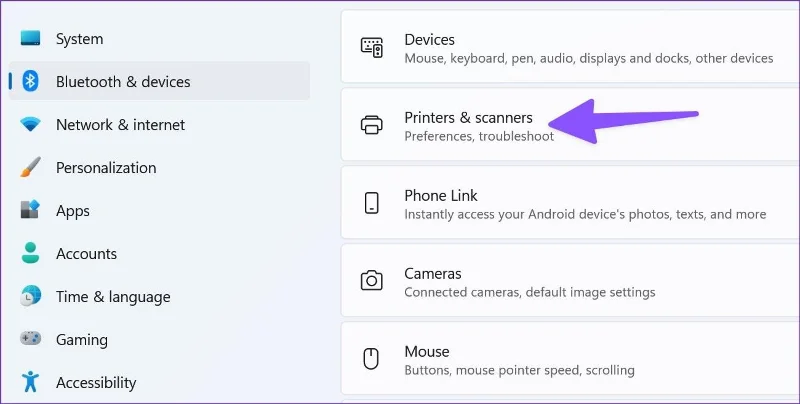Open Phone Link settings row
Viewport: 800px width, 404px height.
coord(570,203)
